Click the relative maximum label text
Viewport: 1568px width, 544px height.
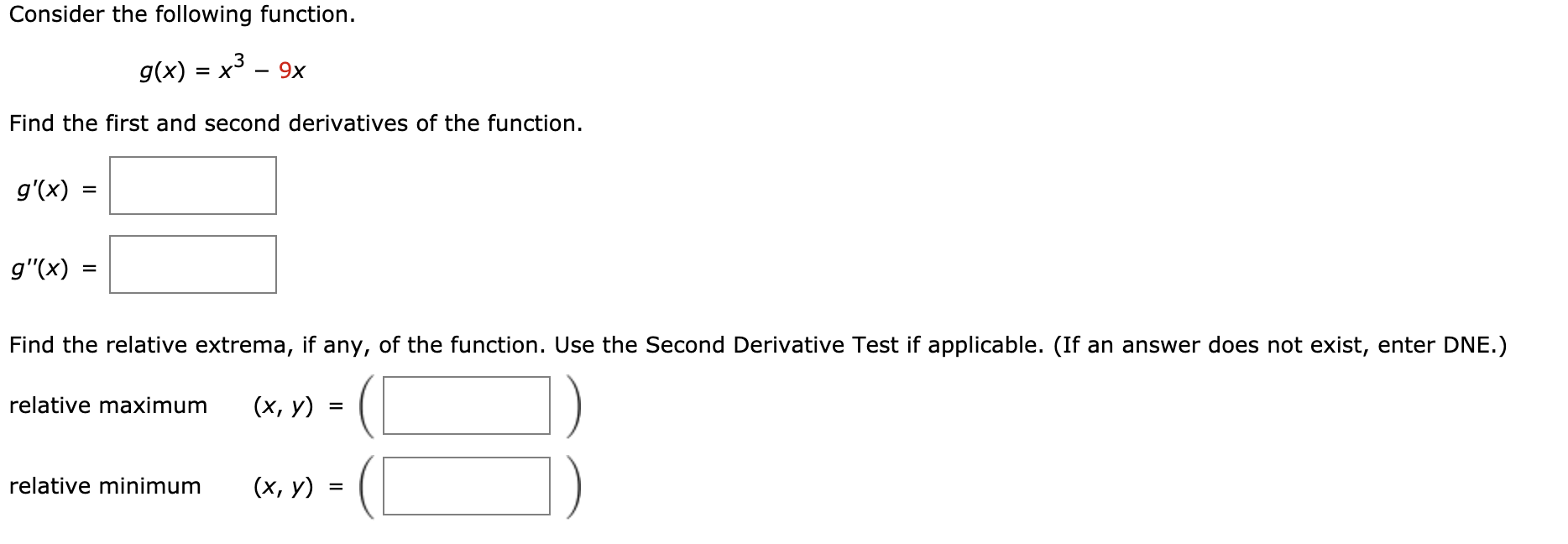[107, 406]
